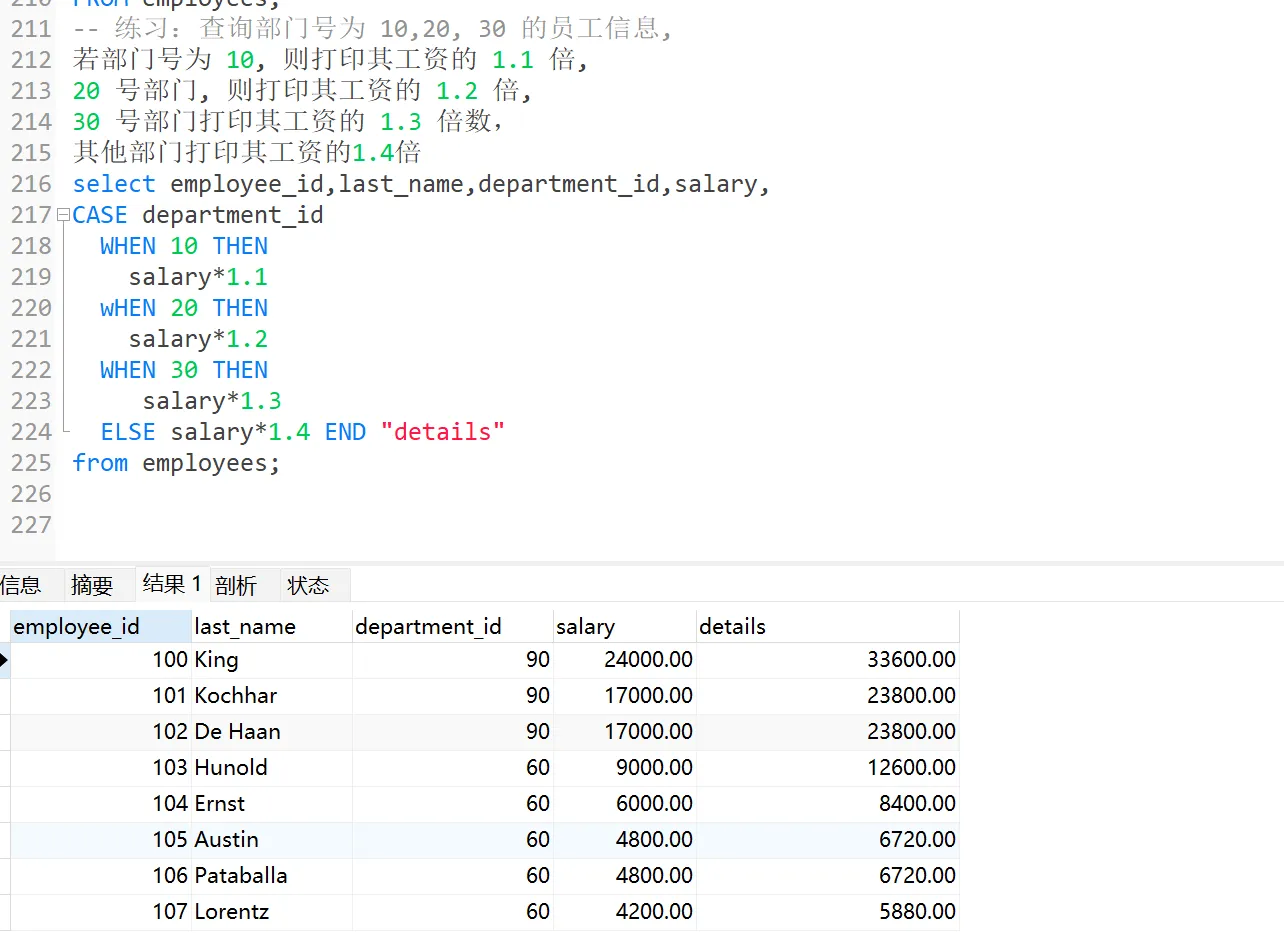Select details cell 12600.00

pos(828,768)
